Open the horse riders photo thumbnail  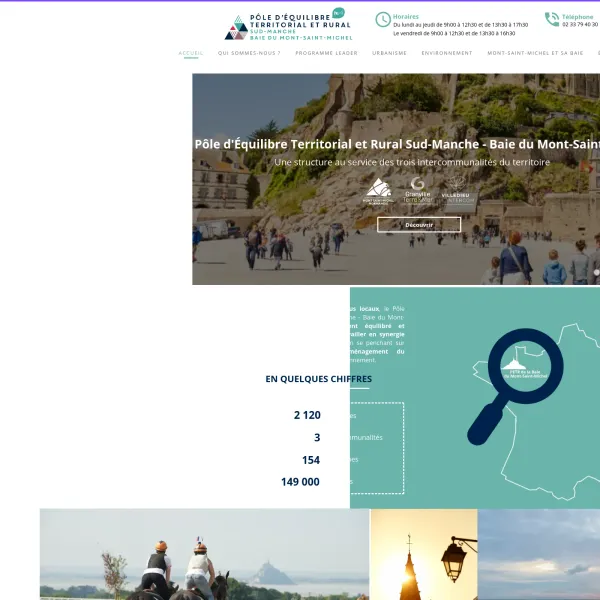204,555
